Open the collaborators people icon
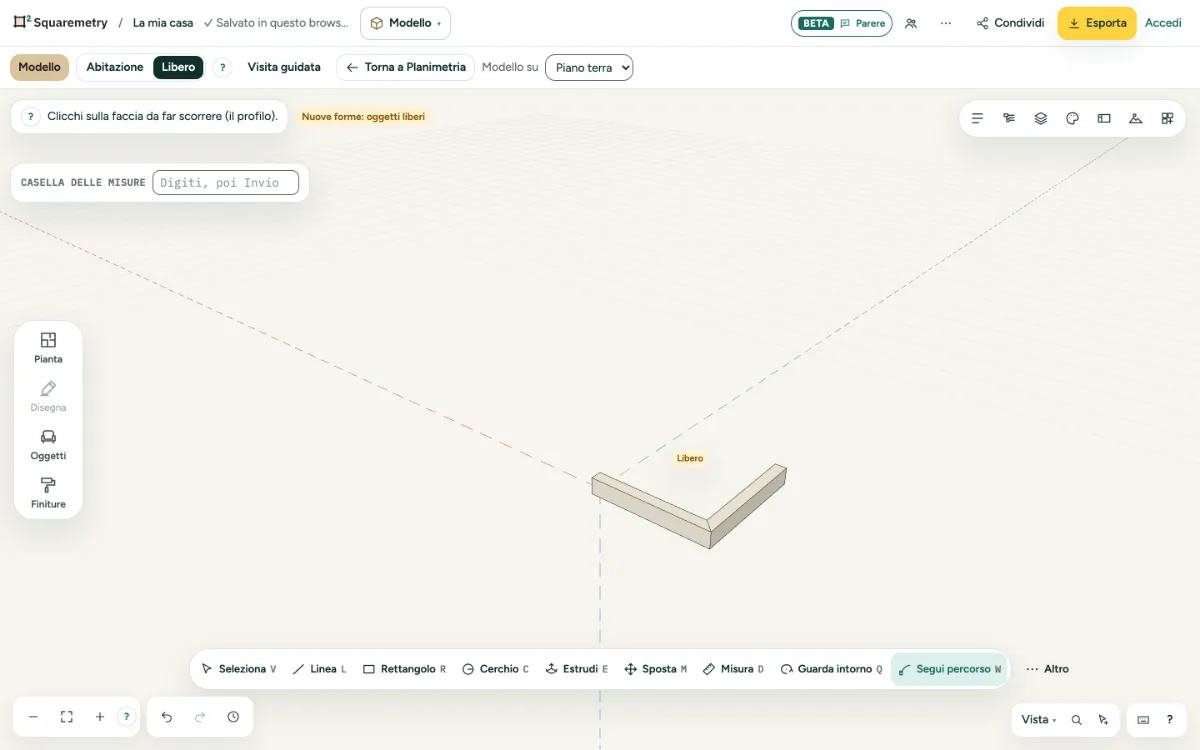The image size is (1200, 750). pos(911,23)
